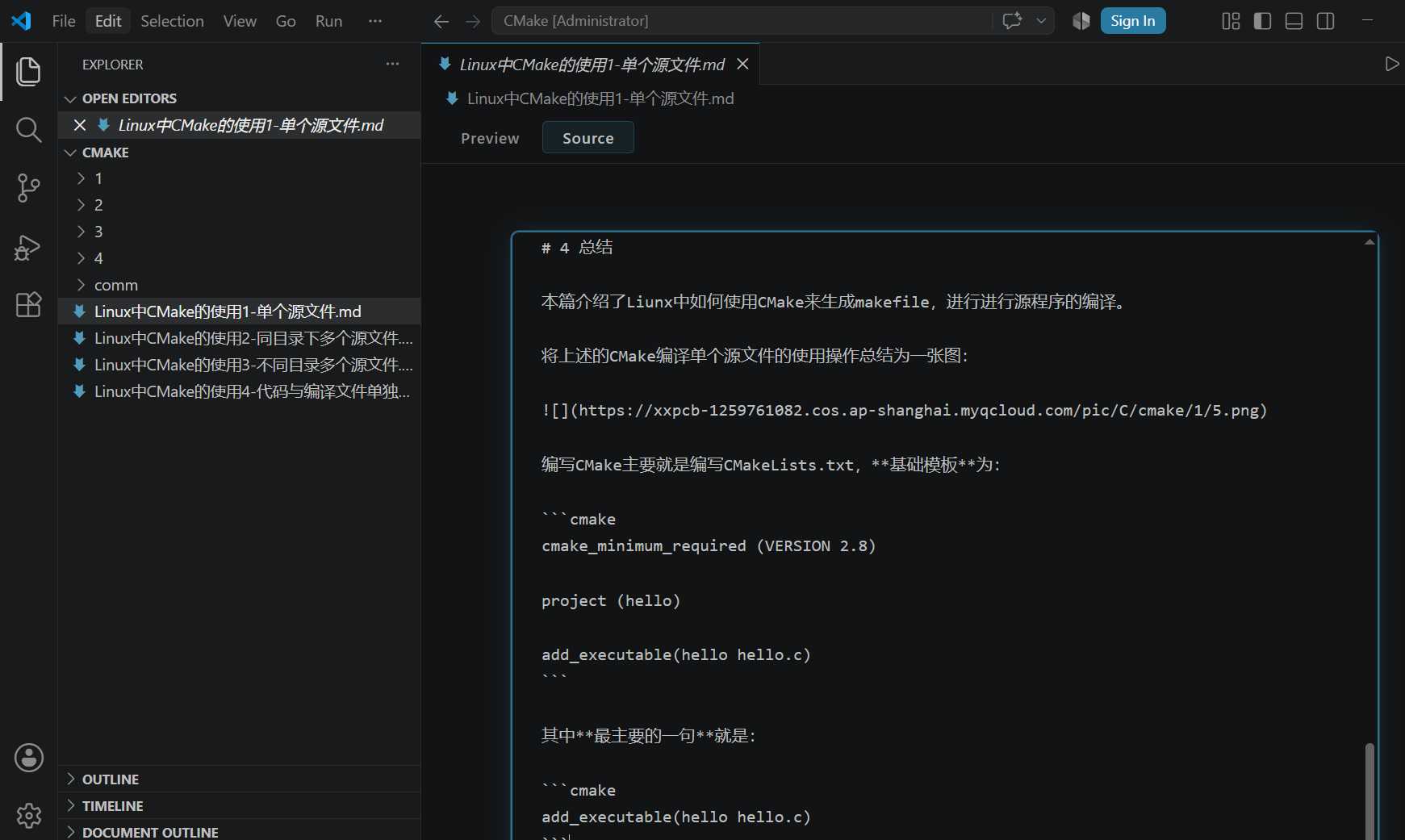Select the Linux中CMake的使用1-单个源文件.md editor tab

pyautogui.click(x=591, y=64)
